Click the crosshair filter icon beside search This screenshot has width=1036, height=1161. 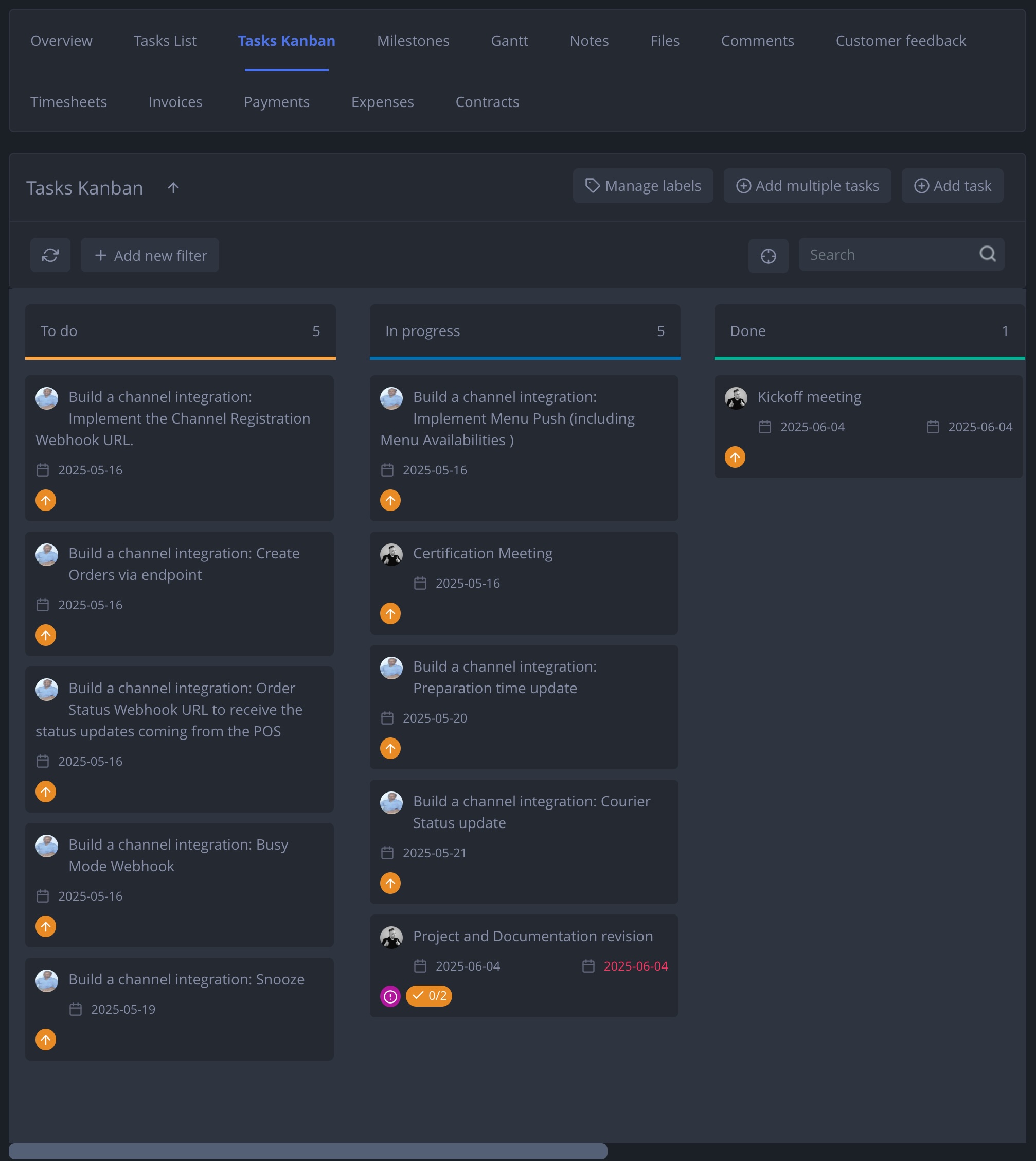pos(768,256)
